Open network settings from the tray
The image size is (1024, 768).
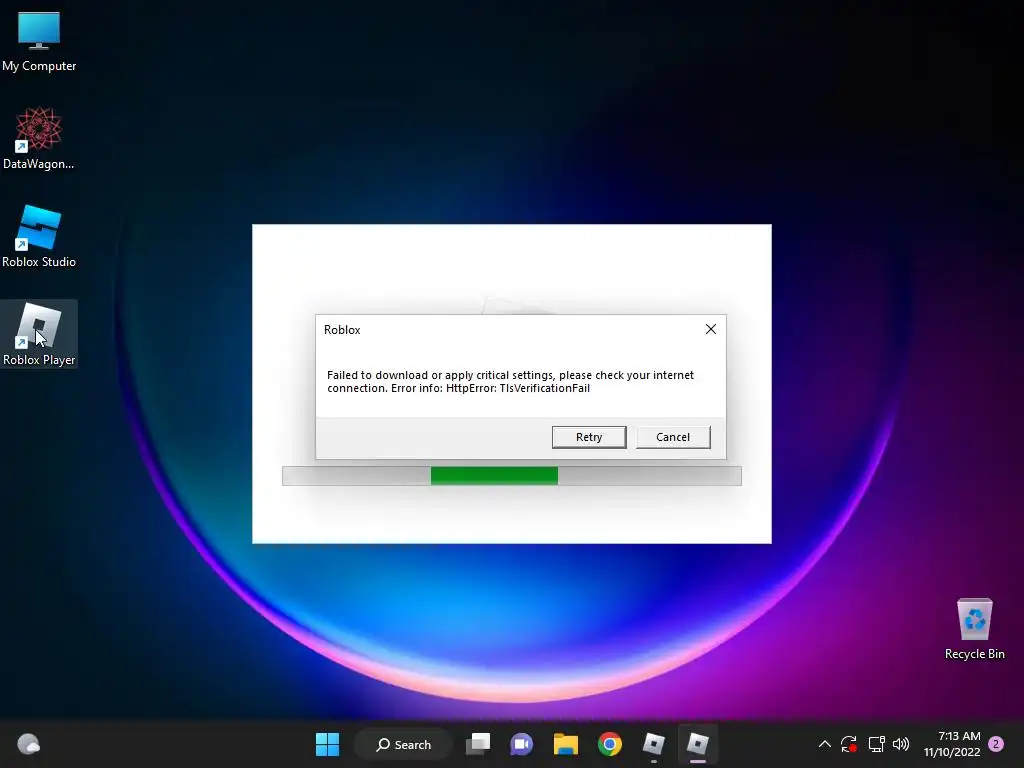click(876, 744)
